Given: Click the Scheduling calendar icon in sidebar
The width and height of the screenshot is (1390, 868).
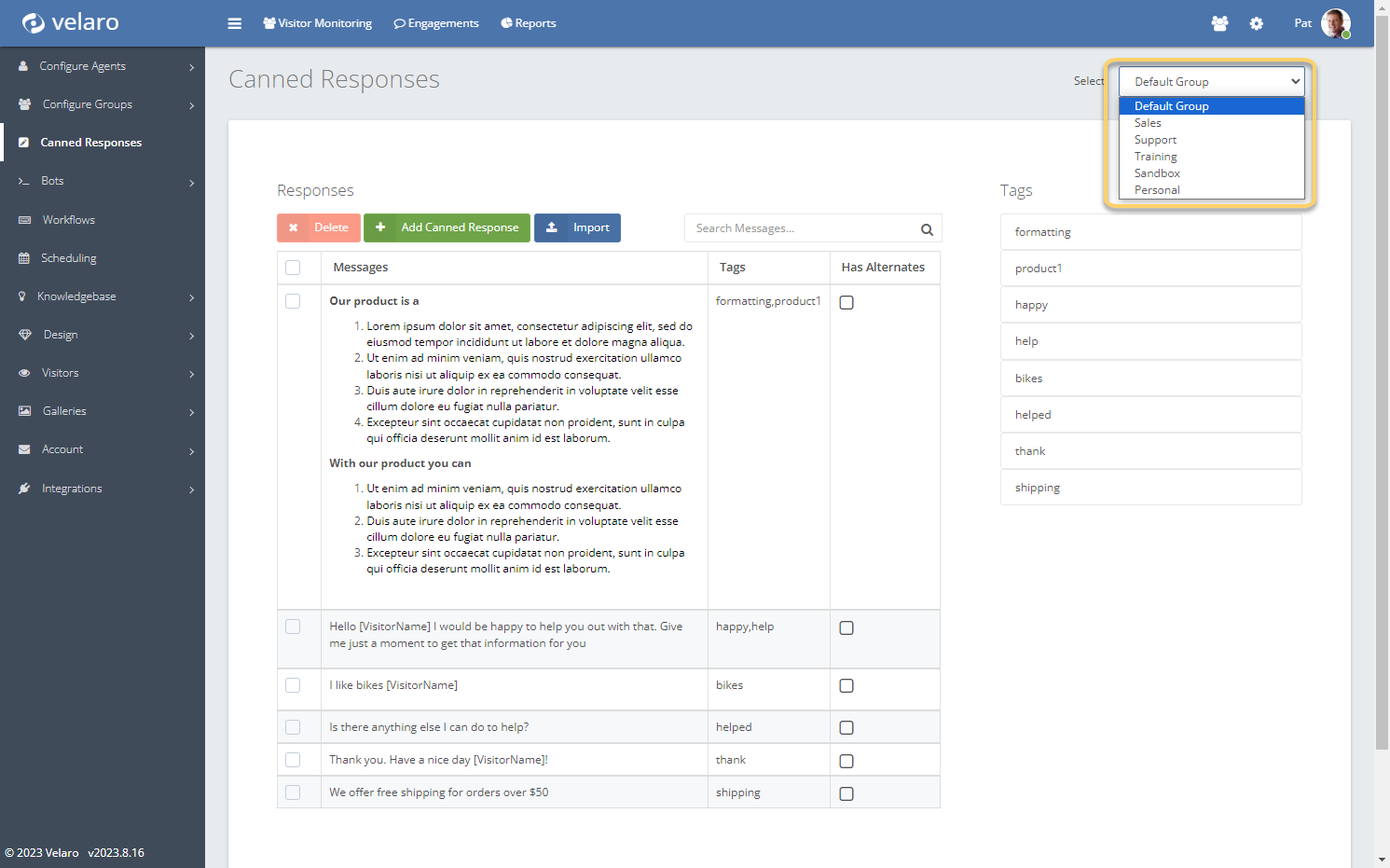Looking at the screenshot, I should (x=24, y=258).
